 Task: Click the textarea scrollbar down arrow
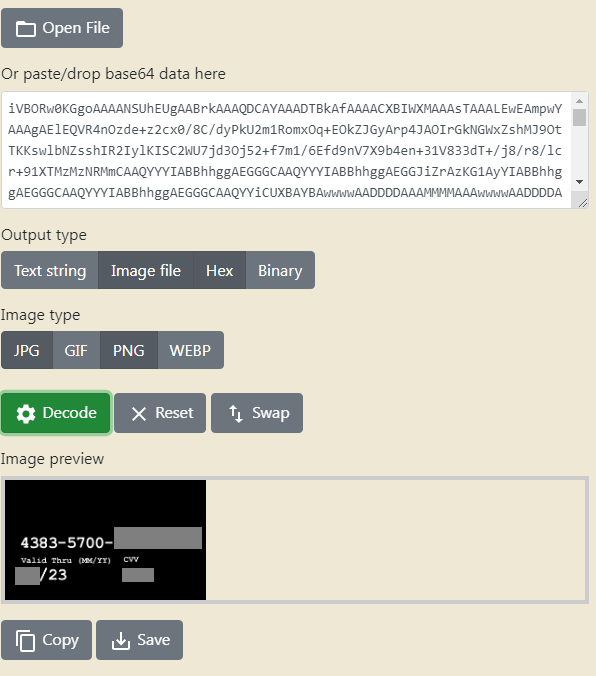pos(579,182)
